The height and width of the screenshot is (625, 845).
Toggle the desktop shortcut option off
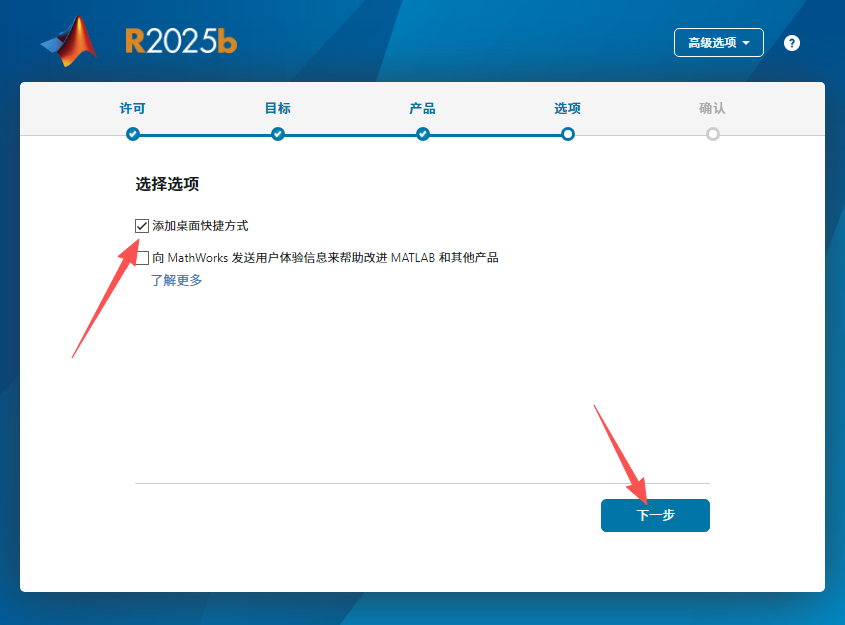pyautogui.click(x=140, y=225)
